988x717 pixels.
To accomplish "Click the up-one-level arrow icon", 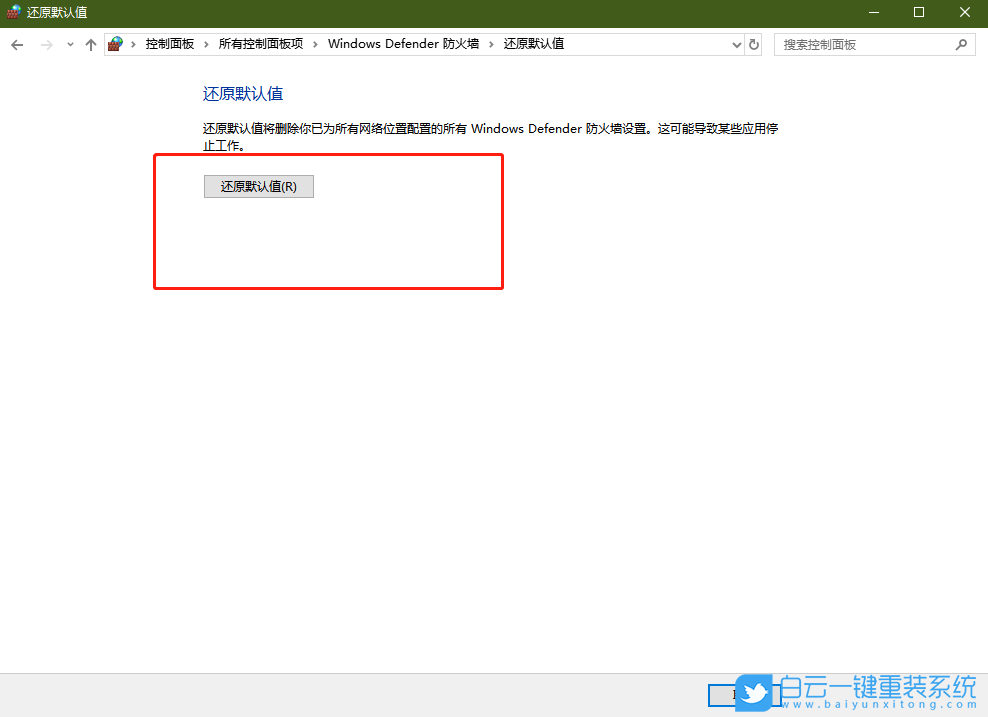I will tap(90, 44).
